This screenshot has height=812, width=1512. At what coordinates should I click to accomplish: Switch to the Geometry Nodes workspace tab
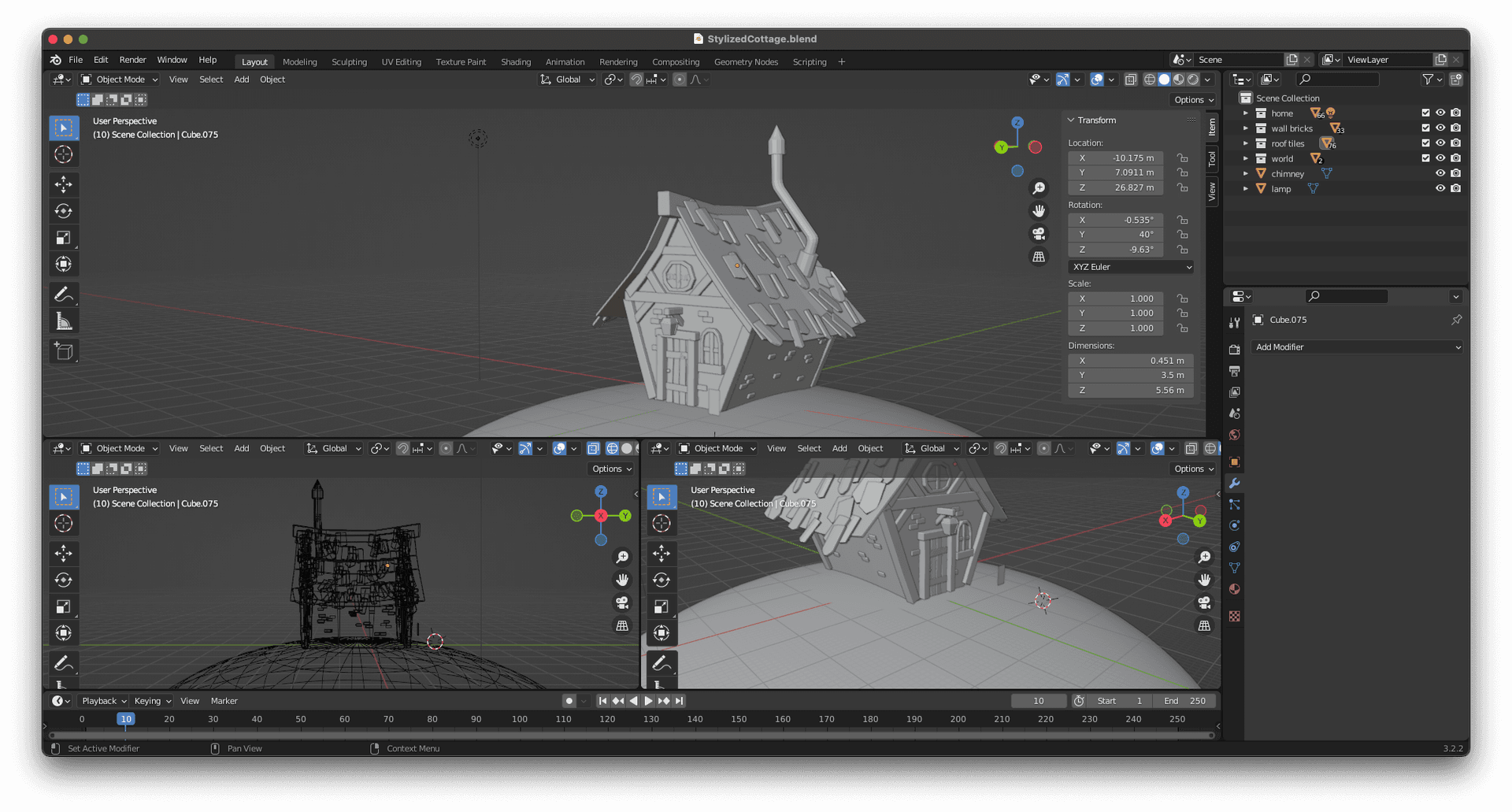[746, 61]
